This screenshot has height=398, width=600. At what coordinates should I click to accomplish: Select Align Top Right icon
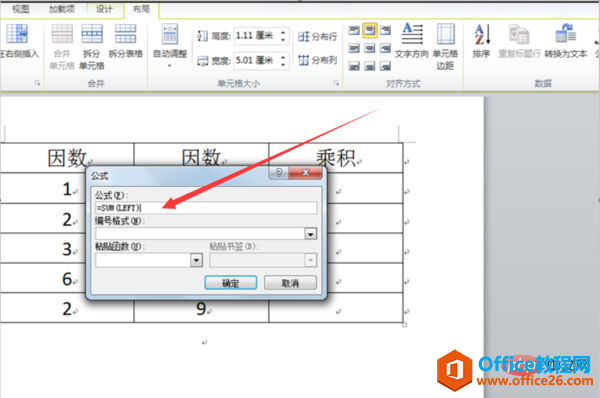click(x=385, y=30)
